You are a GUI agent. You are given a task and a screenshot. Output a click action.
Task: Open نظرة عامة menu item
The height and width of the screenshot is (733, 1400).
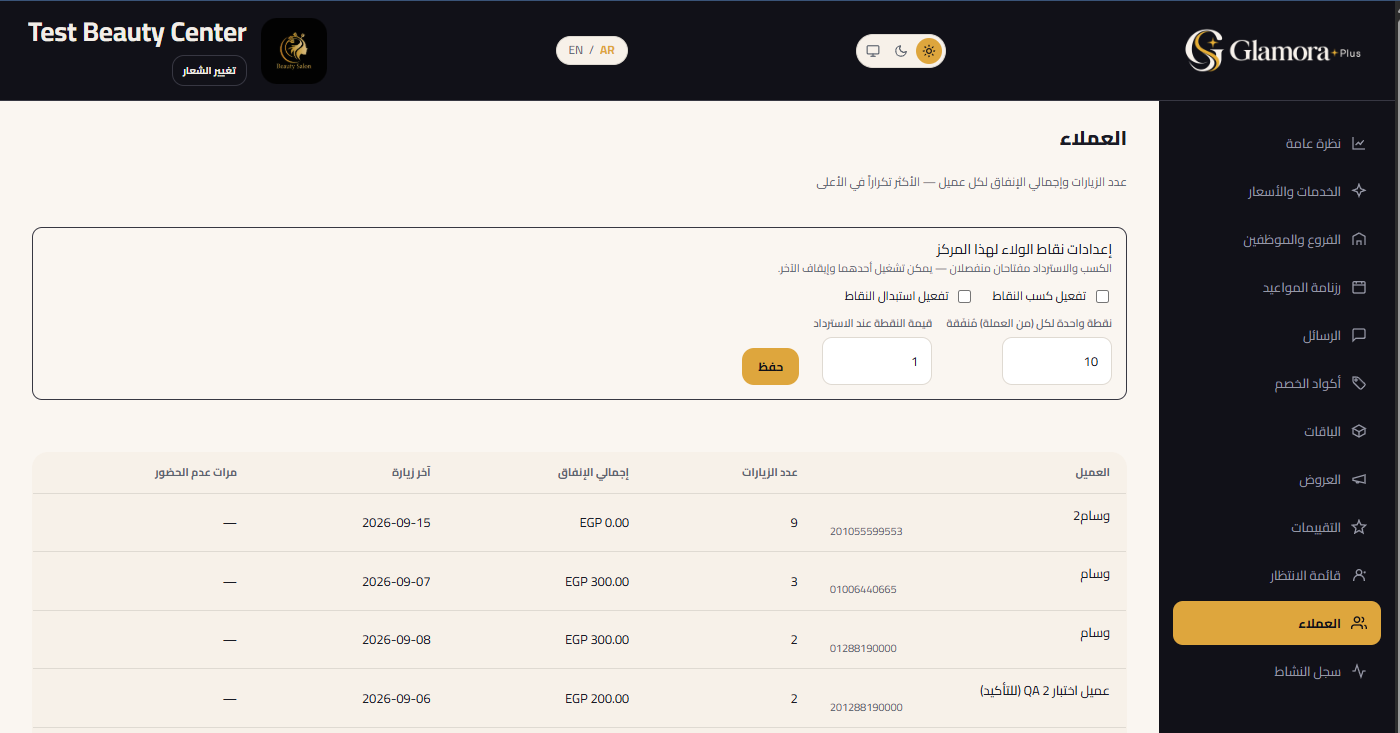coord(1276,144)
